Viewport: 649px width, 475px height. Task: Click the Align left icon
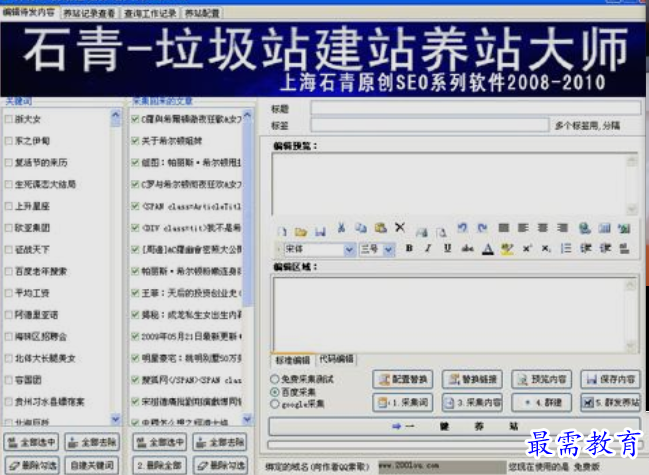(x=523, y=228)
